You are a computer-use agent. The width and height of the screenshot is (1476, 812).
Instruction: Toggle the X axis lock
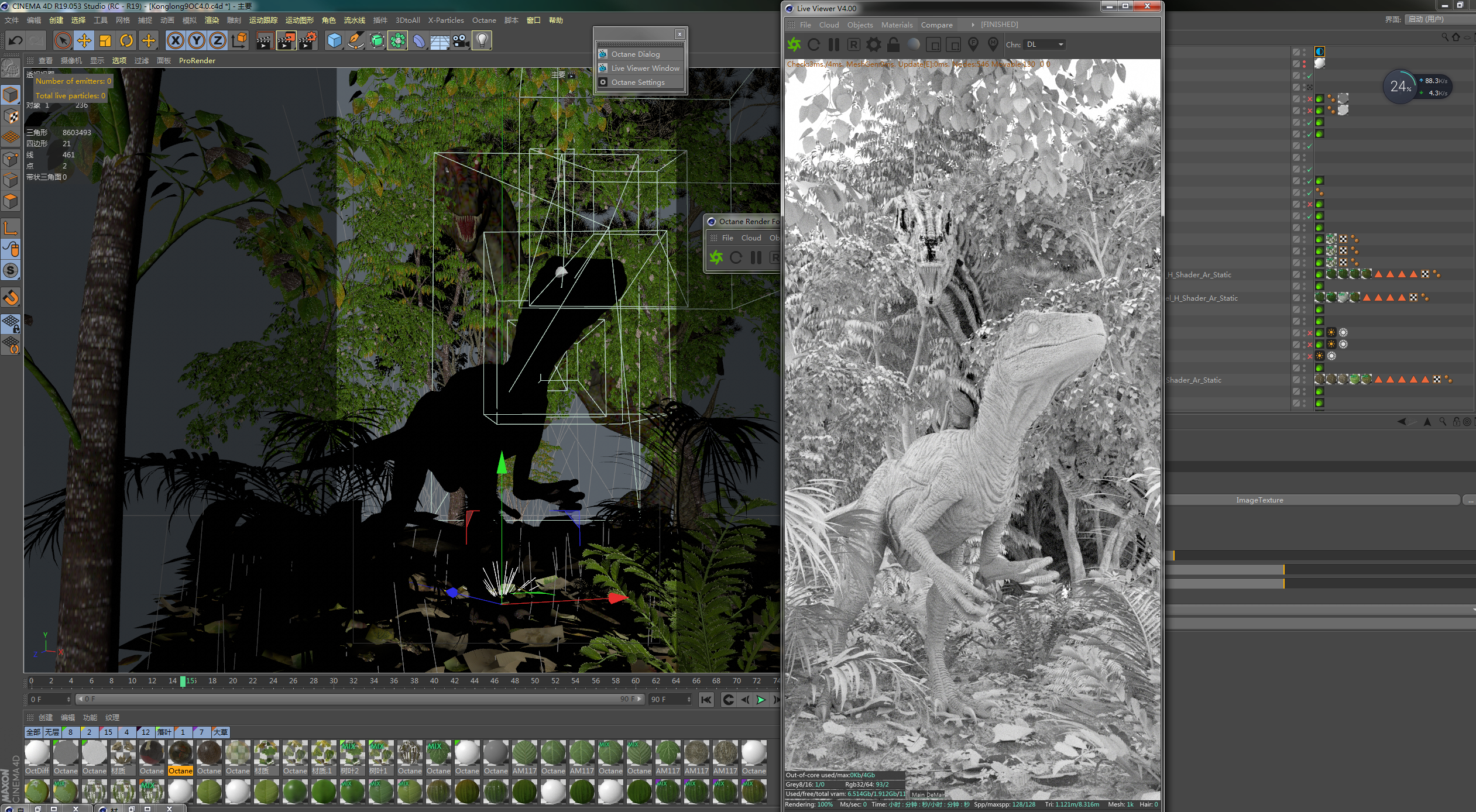[x=175, y=41]
